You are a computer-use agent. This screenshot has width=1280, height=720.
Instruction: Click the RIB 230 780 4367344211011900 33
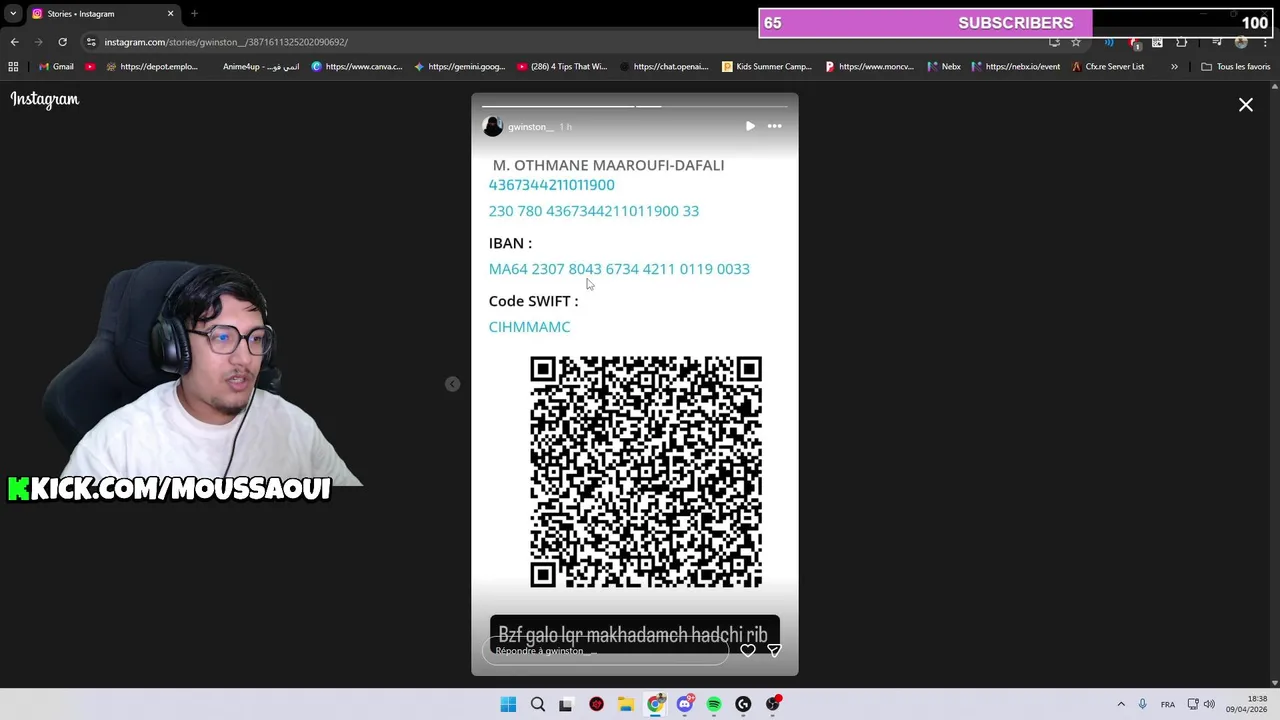coord(594,211)
